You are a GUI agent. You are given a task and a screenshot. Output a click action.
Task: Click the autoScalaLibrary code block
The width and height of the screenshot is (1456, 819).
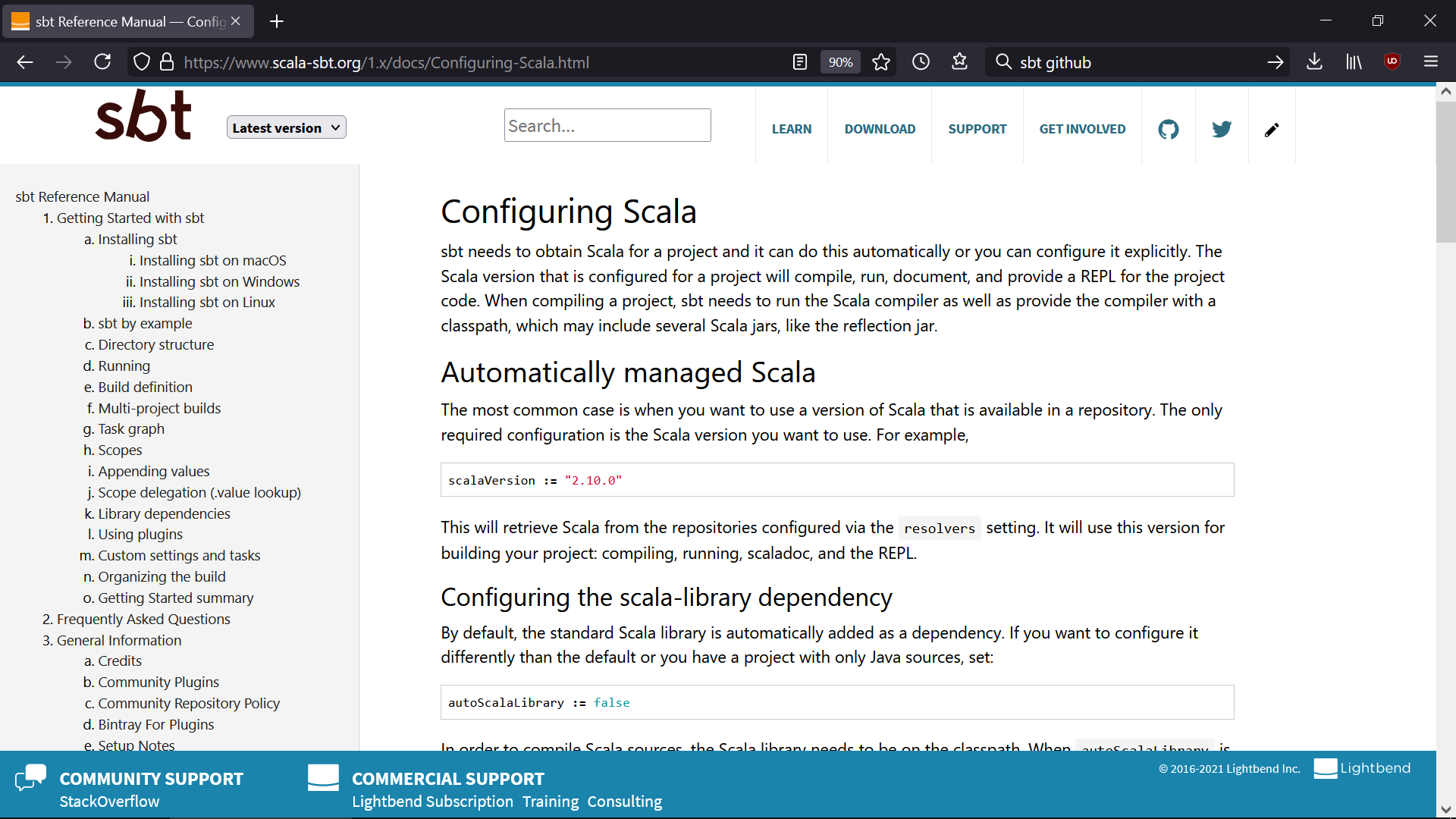pyautogui.click(x=837, y=702)
